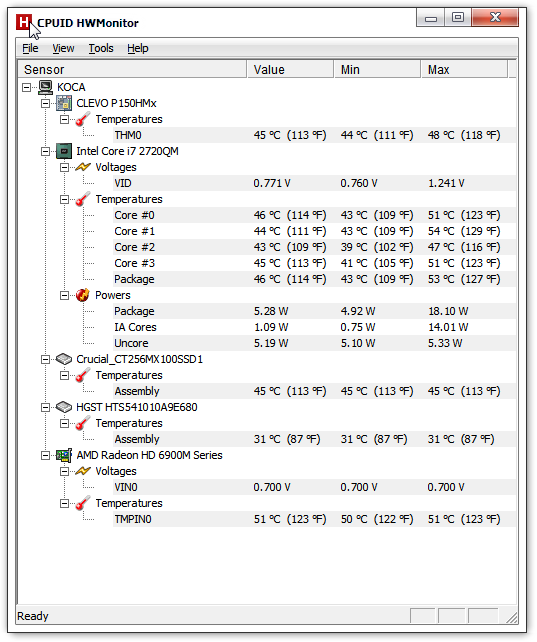Open the View menu
Viewport: 537px width, 642px height.
pos(63,48)
